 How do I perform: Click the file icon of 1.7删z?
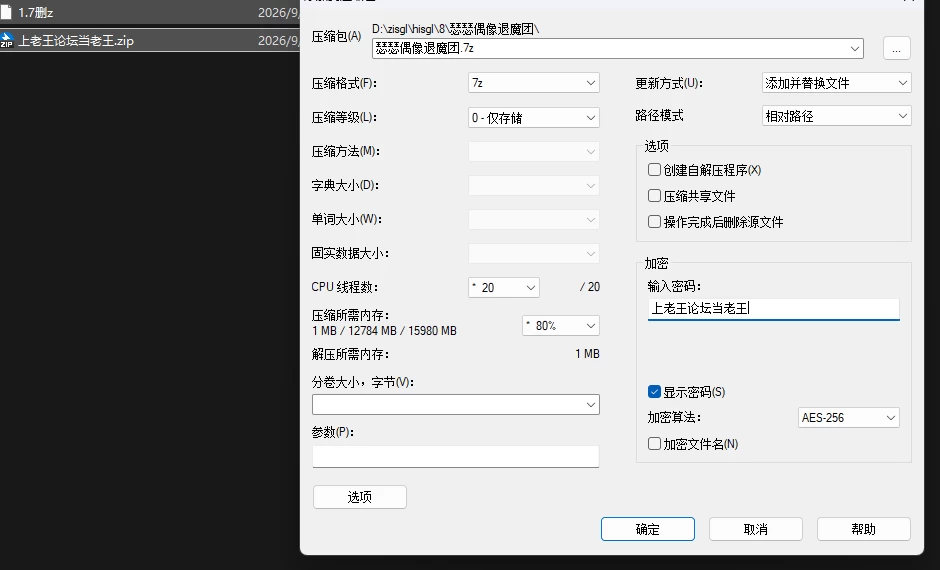(6, 12)
